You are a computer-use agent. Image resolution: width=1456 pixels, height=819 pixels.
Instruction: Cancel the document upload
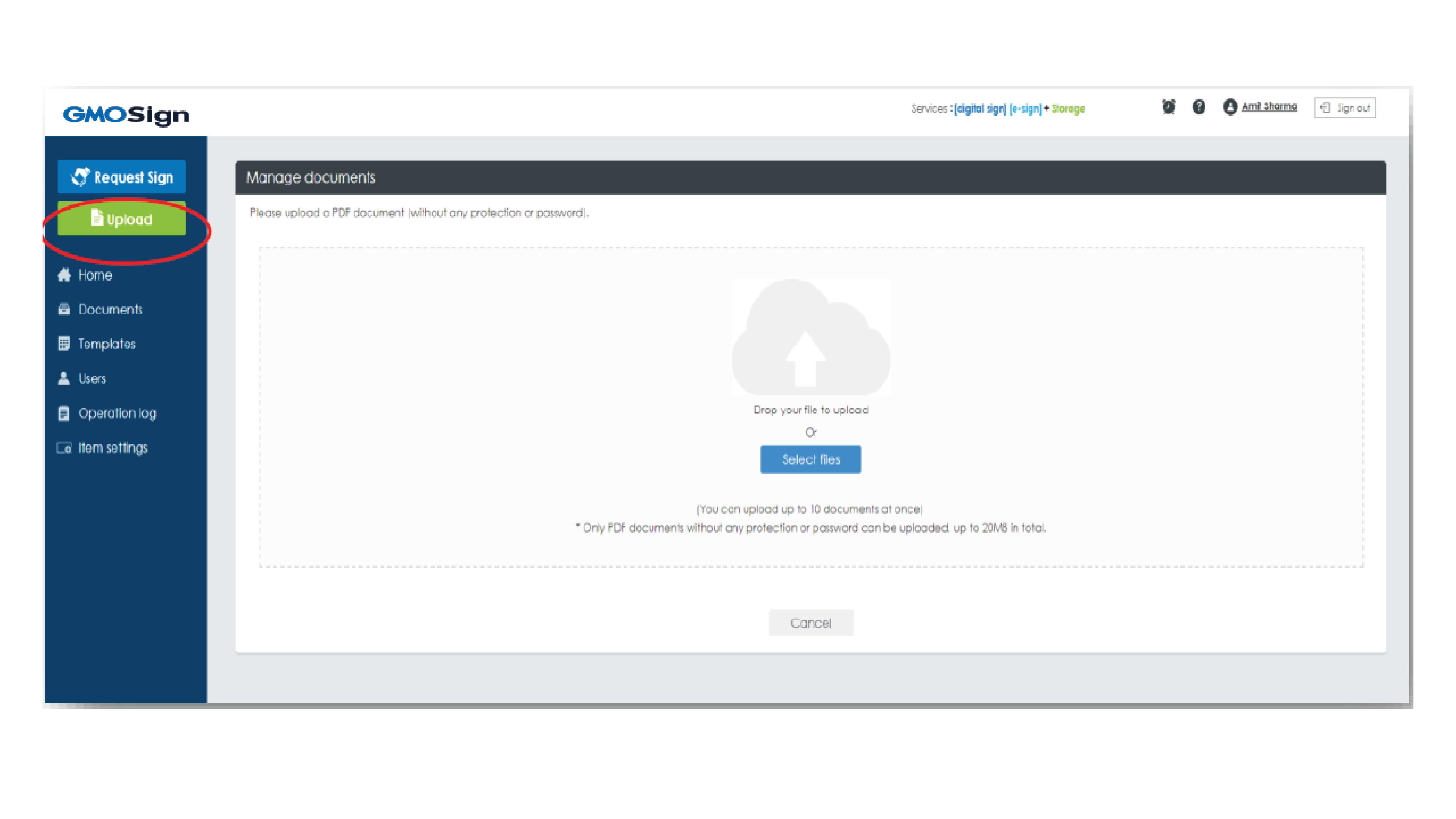[x=811, y=623]
